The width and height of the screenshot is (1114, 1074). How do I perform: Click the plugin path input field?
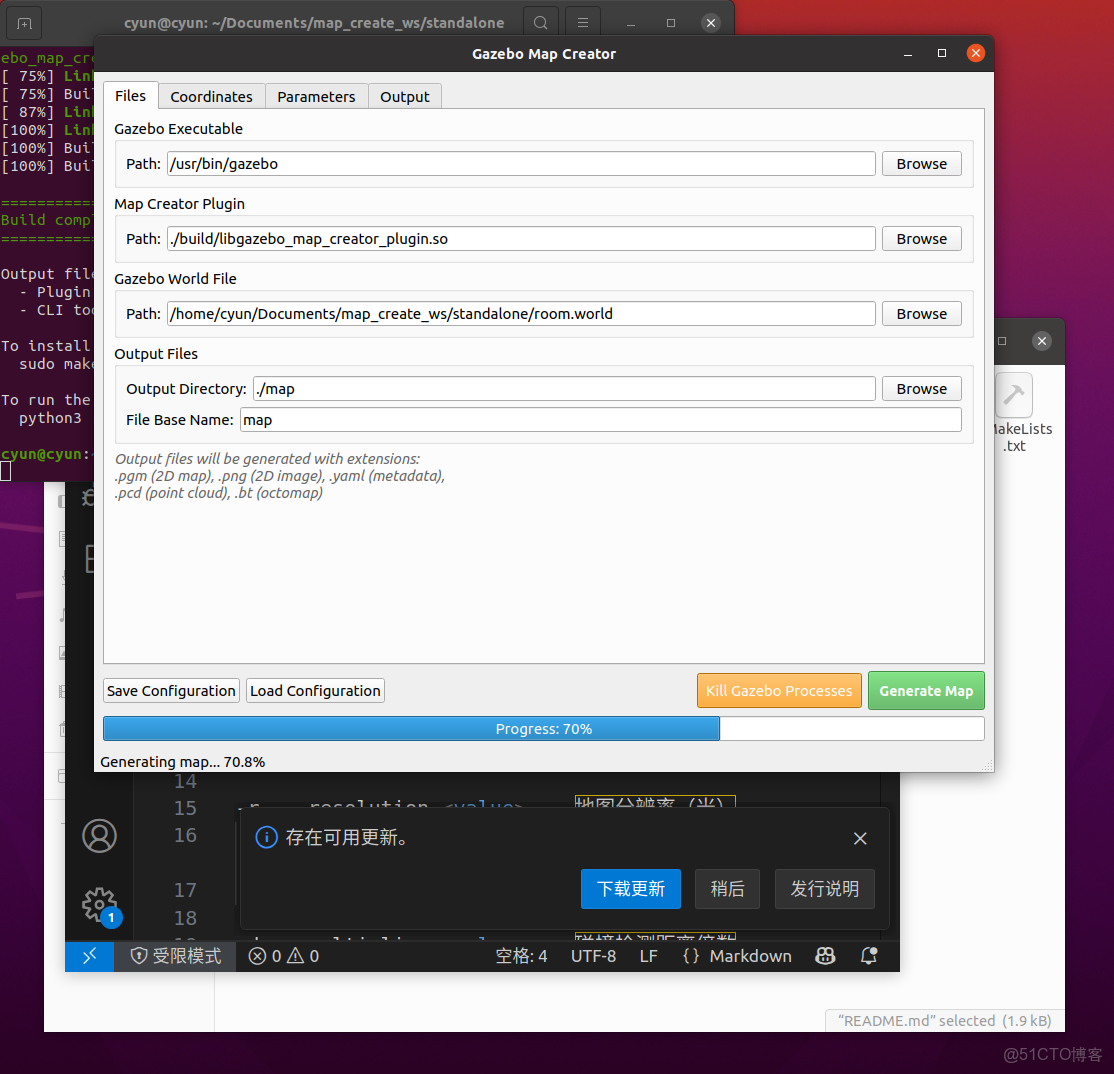(521, 239)
